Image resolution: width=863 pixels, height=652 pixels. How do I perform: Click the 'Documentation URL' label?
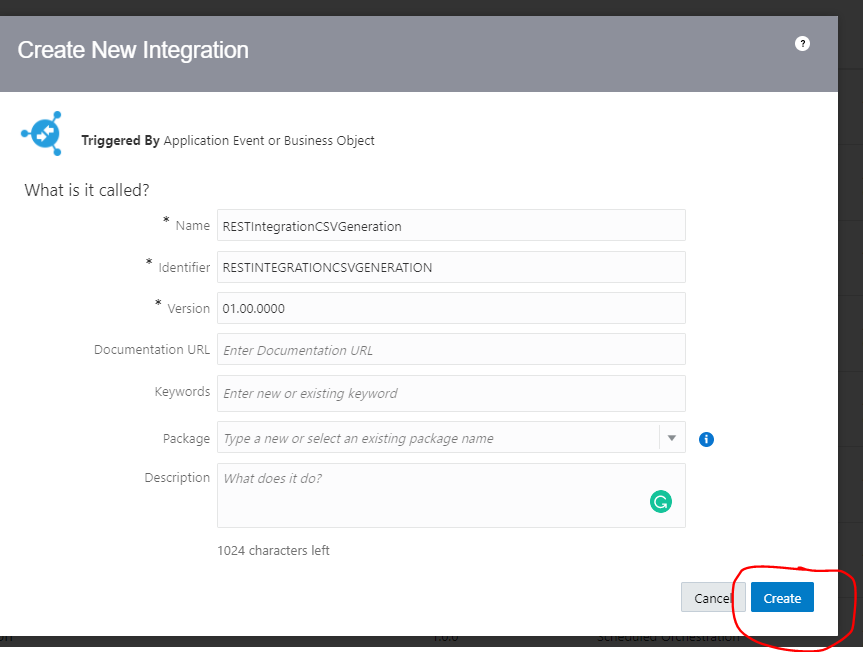coord(152,349)
